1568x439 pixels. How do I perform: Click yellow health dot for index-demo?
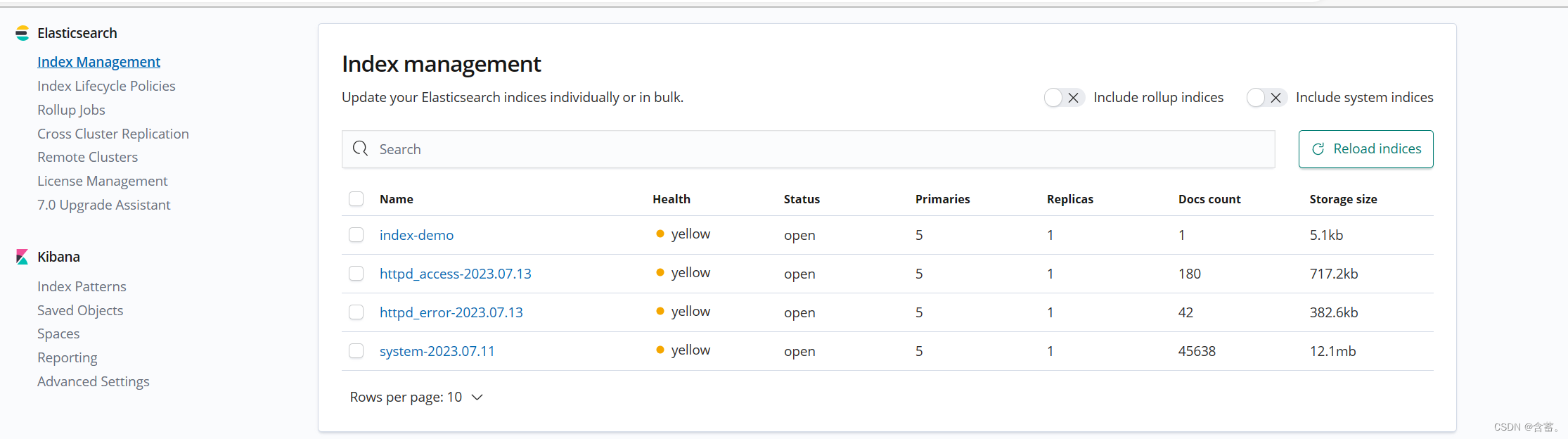pyautogui.click(x=660, y=234)
